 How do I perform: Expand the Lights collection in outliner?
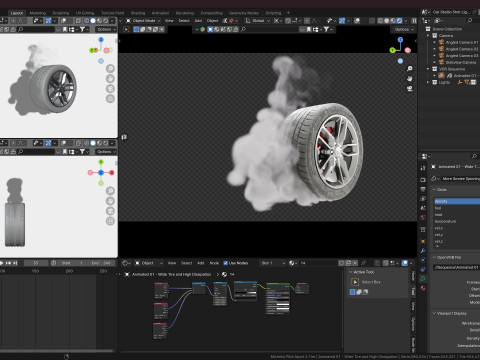point(428,82)
